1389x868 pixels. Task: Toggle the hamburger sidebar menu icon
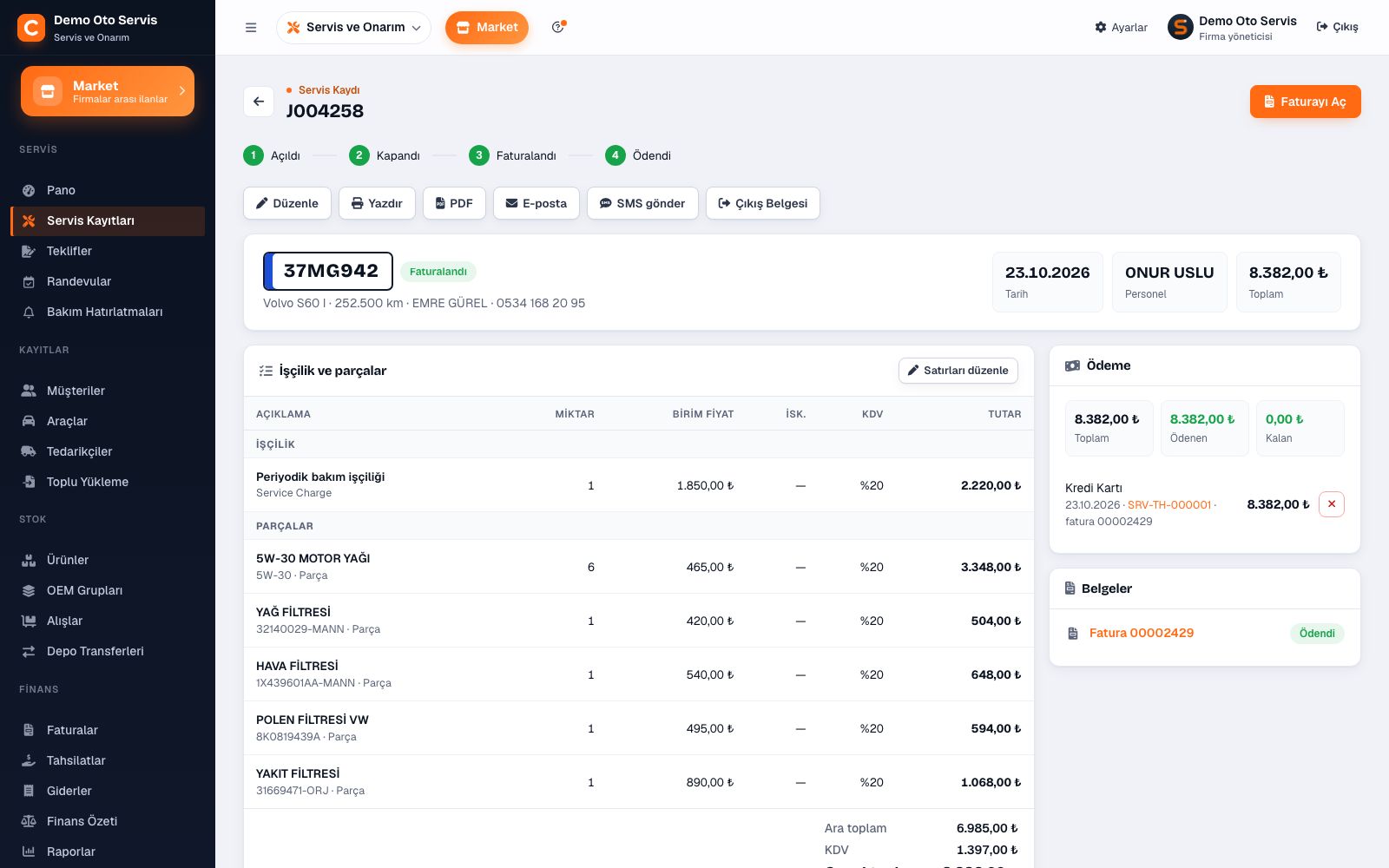[x=251, y=28]
